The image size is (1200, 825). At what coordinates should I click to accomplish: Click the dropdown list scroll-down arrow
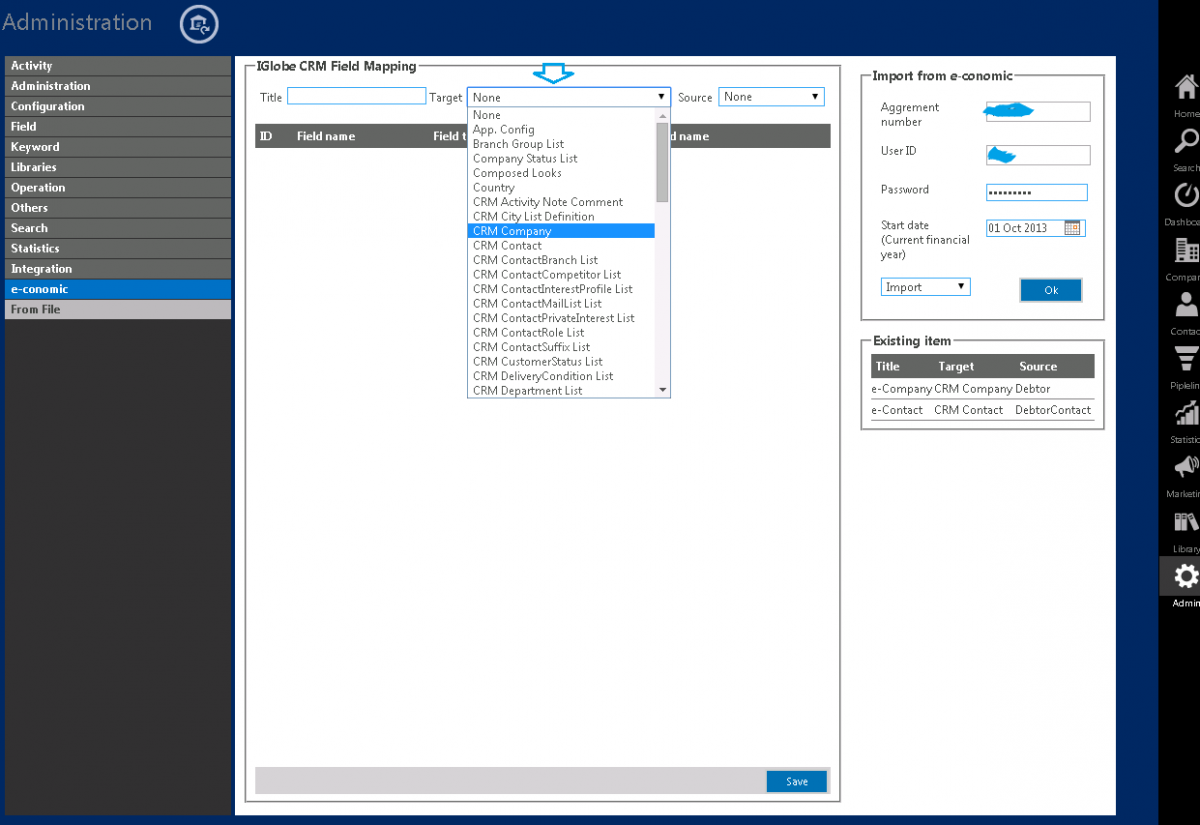click(x=662, y=390)
